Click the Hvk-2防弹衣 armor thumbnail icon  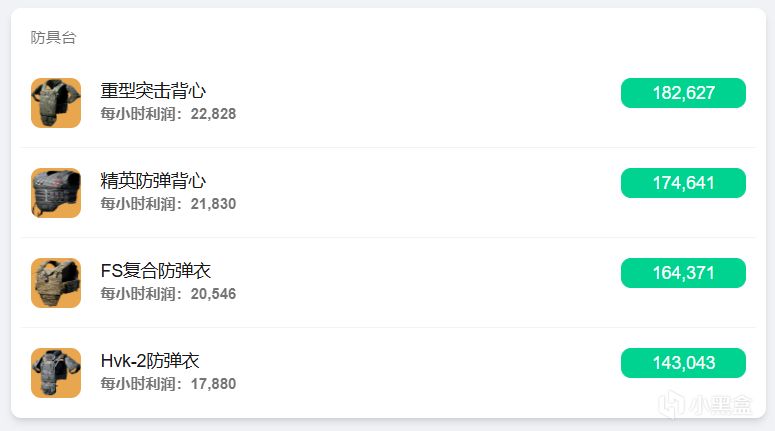pos(56,373)
